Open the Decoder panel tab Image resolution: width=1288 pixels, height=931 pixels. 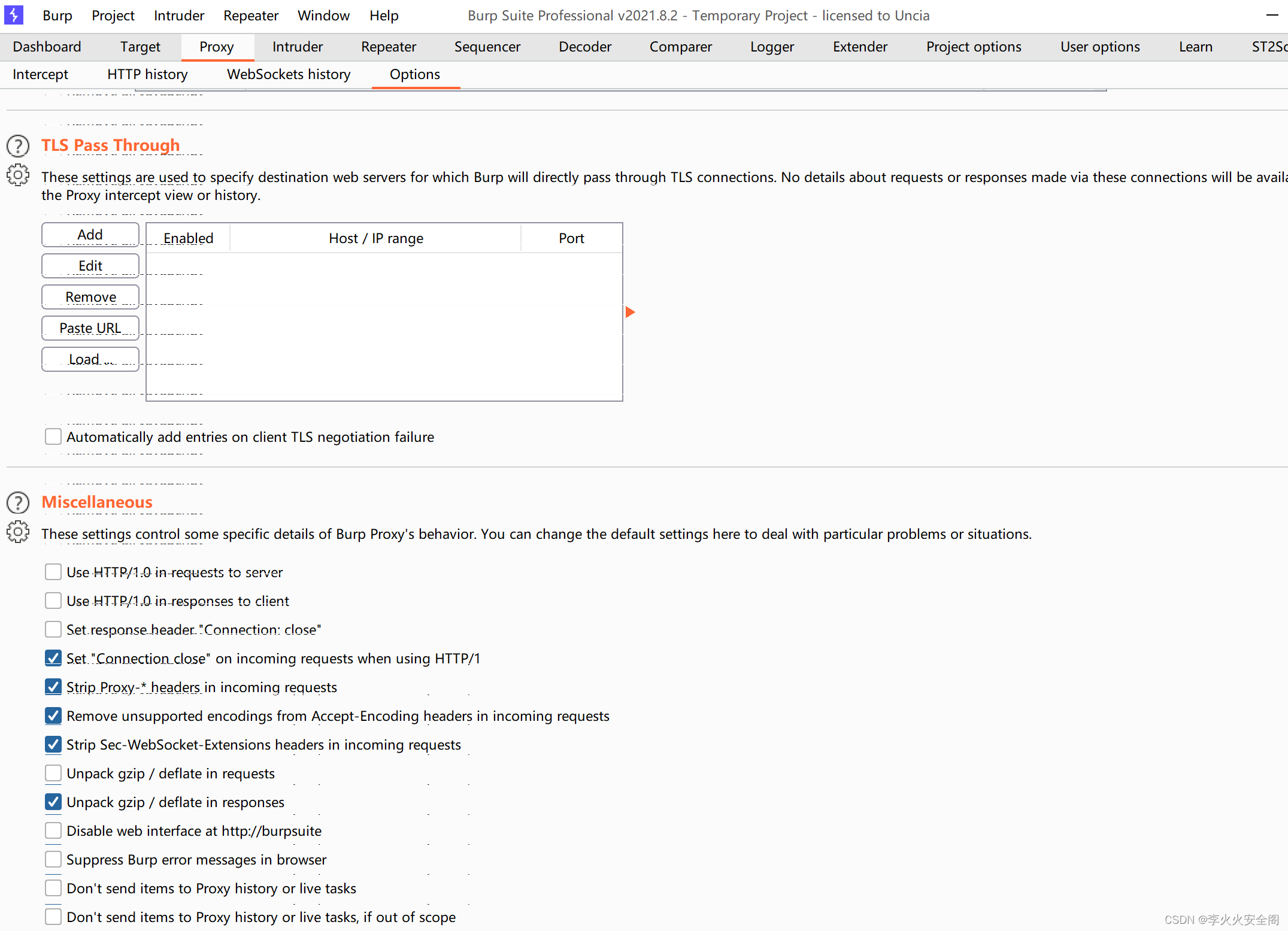point(585,45)
